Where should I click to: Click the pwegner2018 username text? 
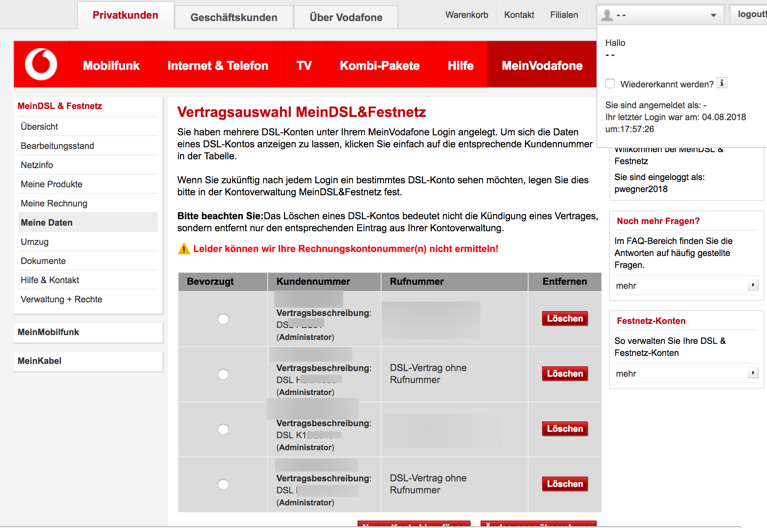coord(641,189)
